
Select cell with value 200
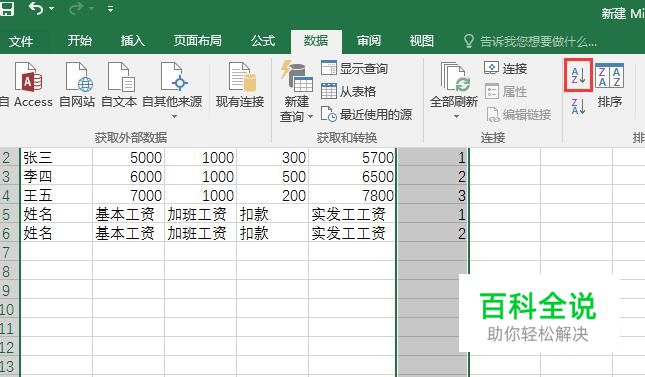pyautogui.click(x=272, y=195)
